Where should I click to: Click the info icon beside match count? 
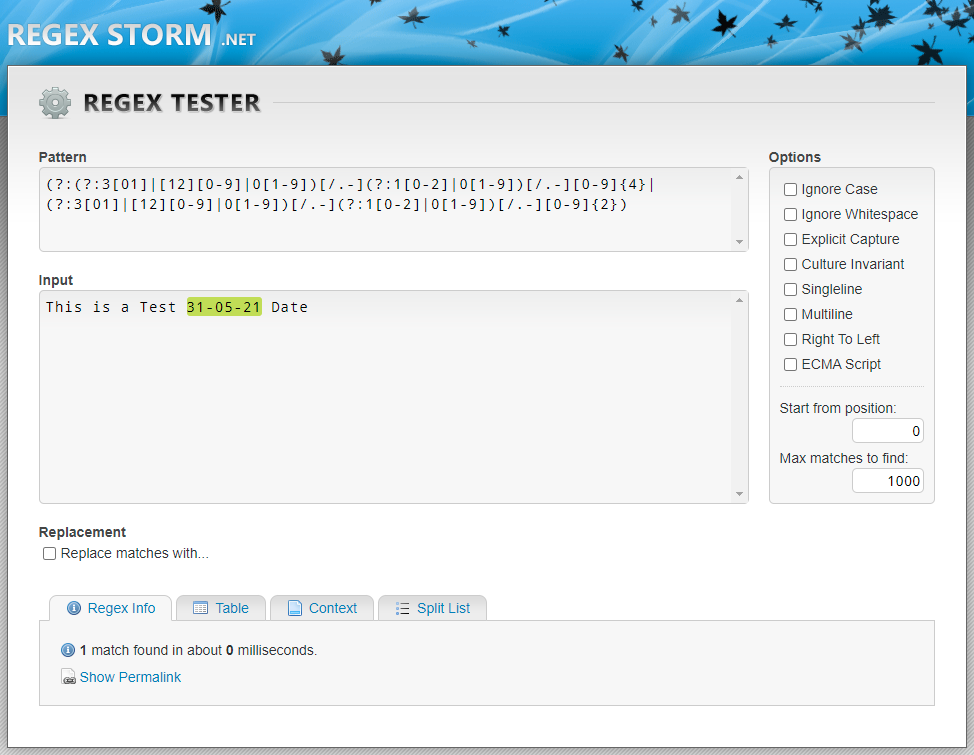(x=68, y=650)
